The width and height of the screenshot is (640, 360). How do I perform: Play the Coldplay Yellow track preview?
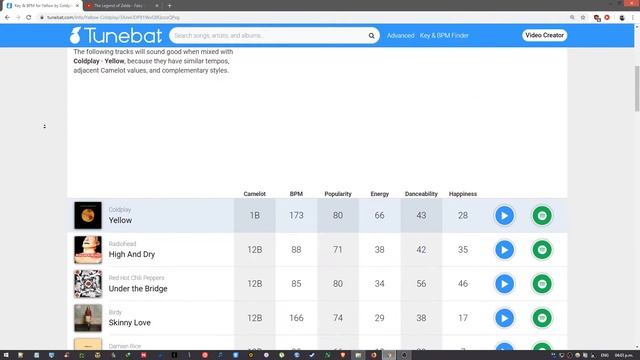504,216
